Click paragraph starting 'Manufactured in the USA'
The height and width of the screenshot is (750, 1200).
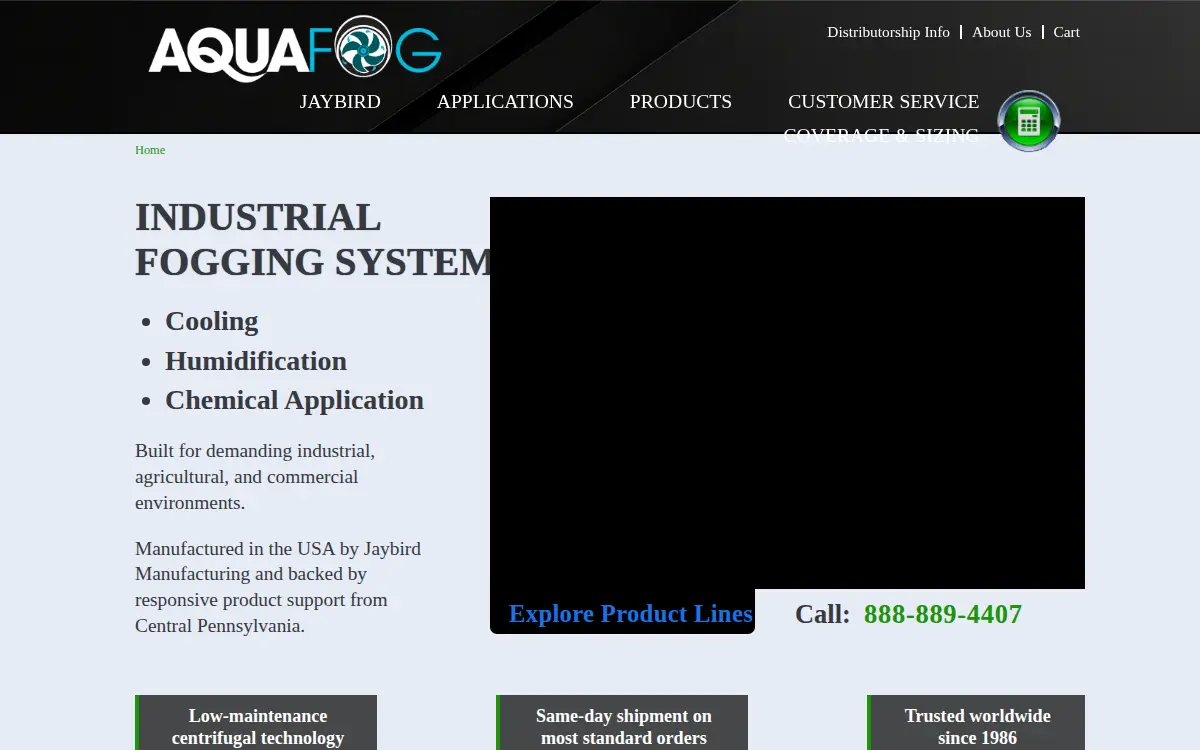(x=278, y=587)
